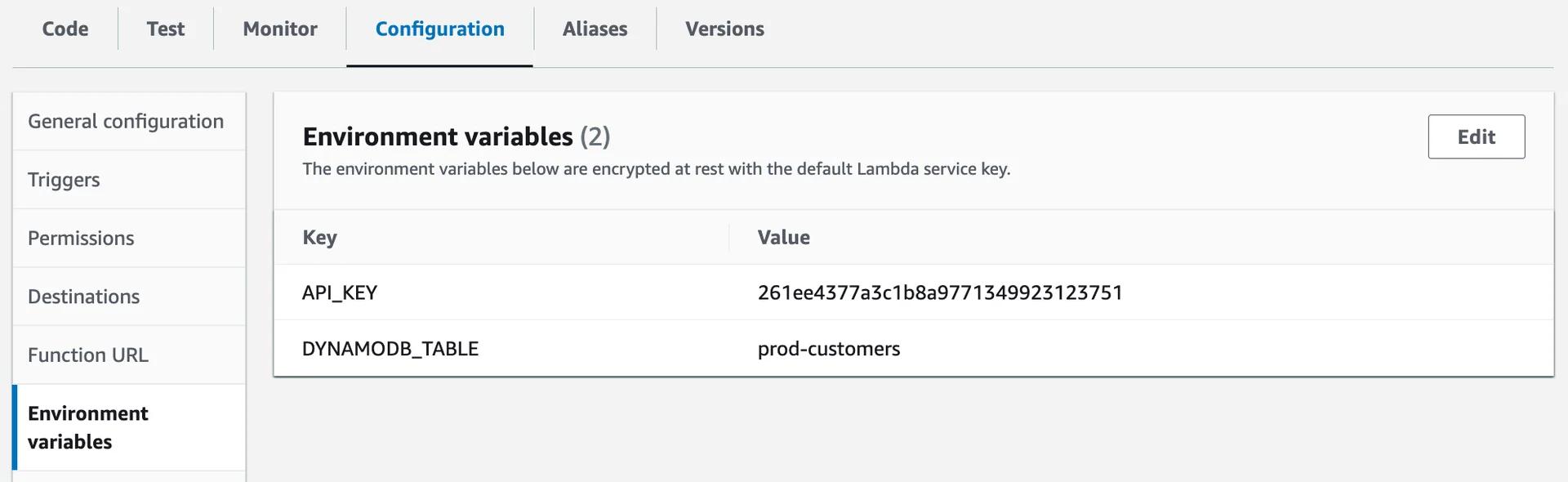Select the Configuration tab

pos(439,29)
